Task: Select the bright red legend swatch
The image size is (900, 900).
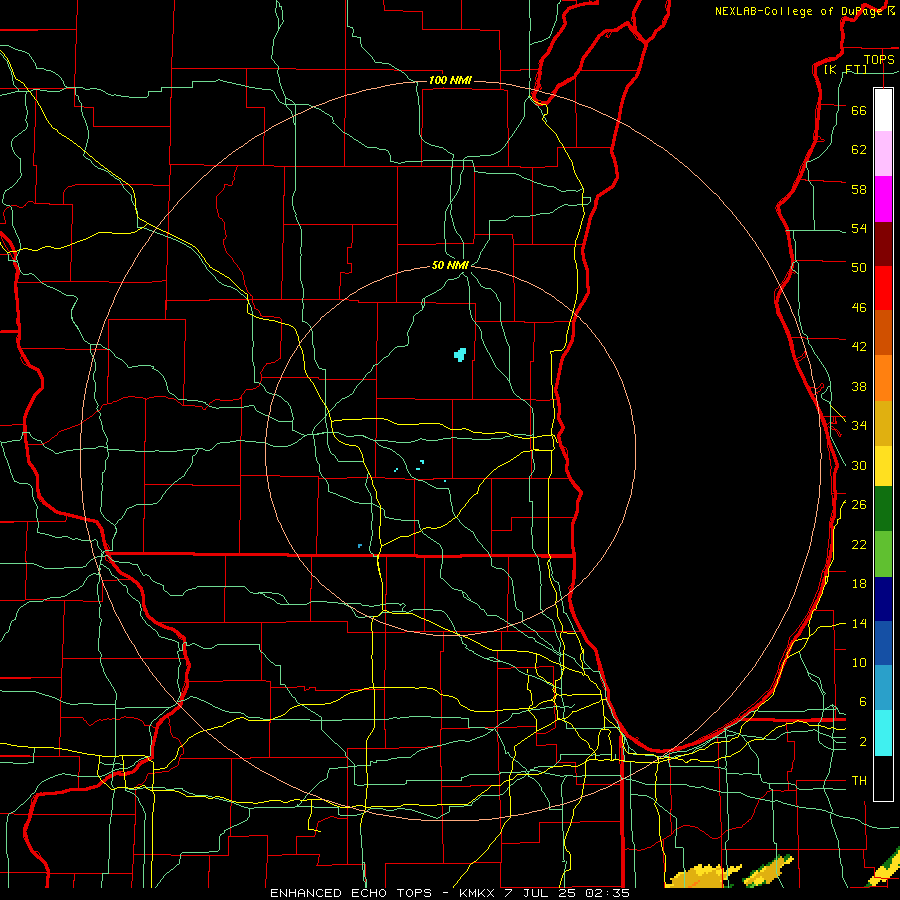Action: 883,288
